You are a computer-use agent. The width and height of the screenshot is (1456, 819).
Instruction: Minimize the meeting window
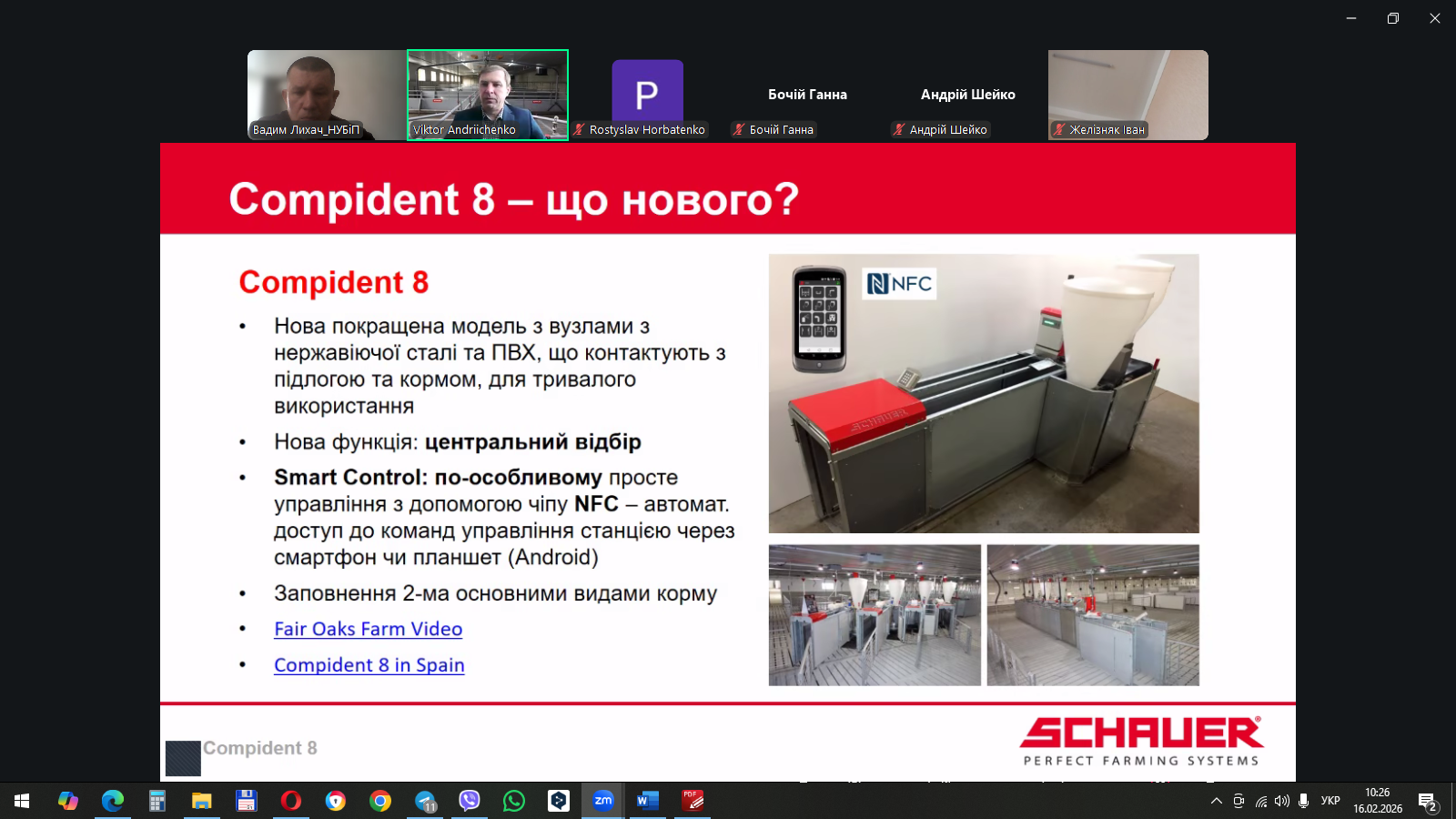click(x=1351, y=18)
